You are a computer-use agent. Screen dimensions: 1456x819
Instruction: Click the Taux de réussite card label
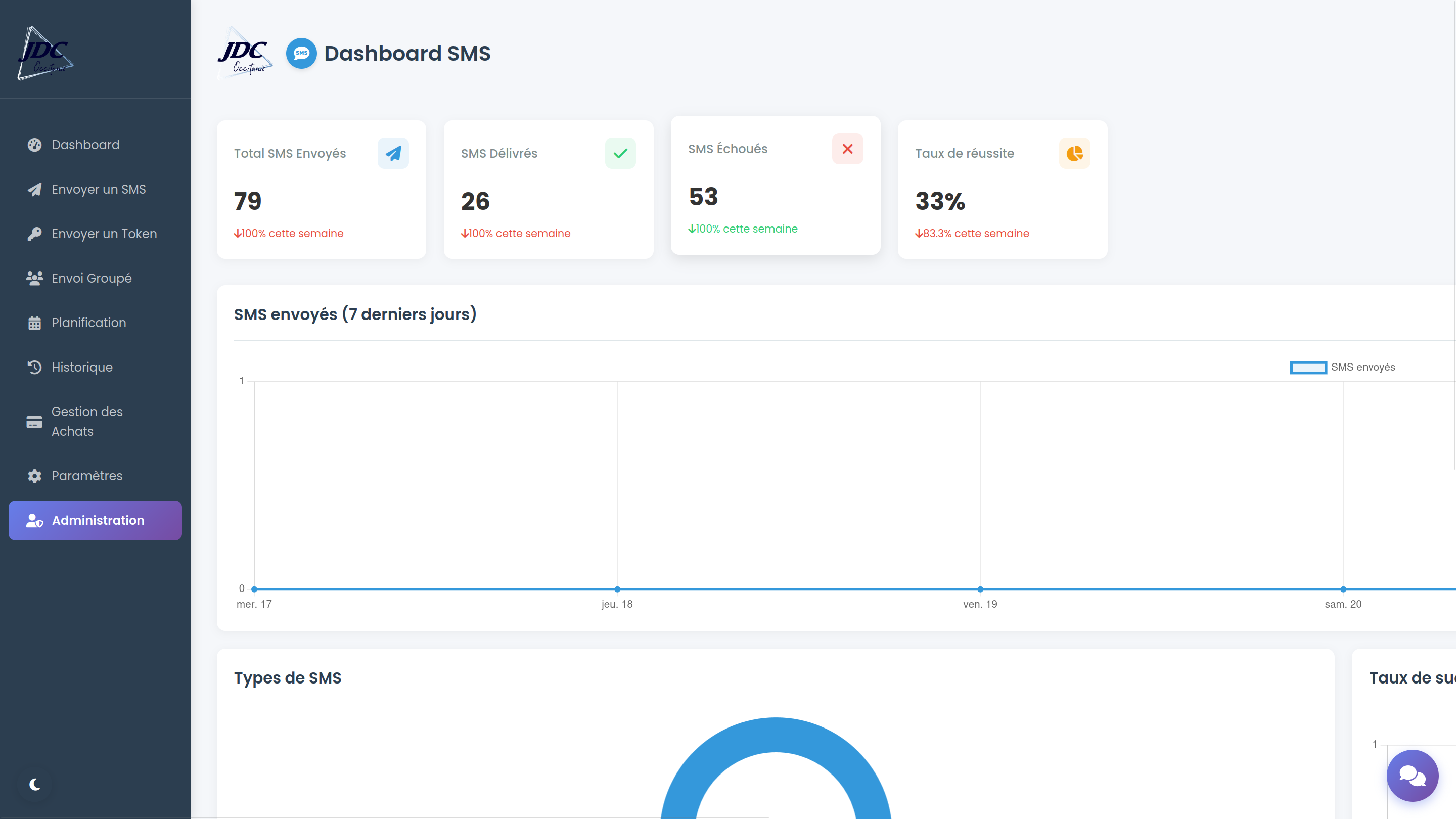964,153
